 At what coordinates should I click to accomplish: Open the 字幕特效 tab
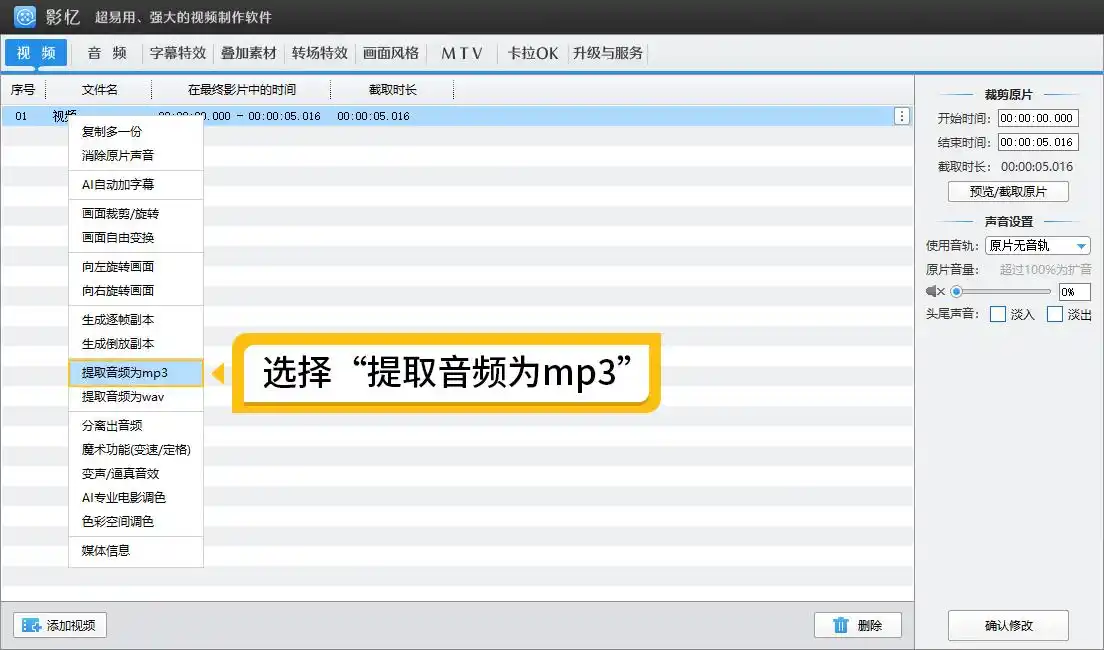(177, 53)
